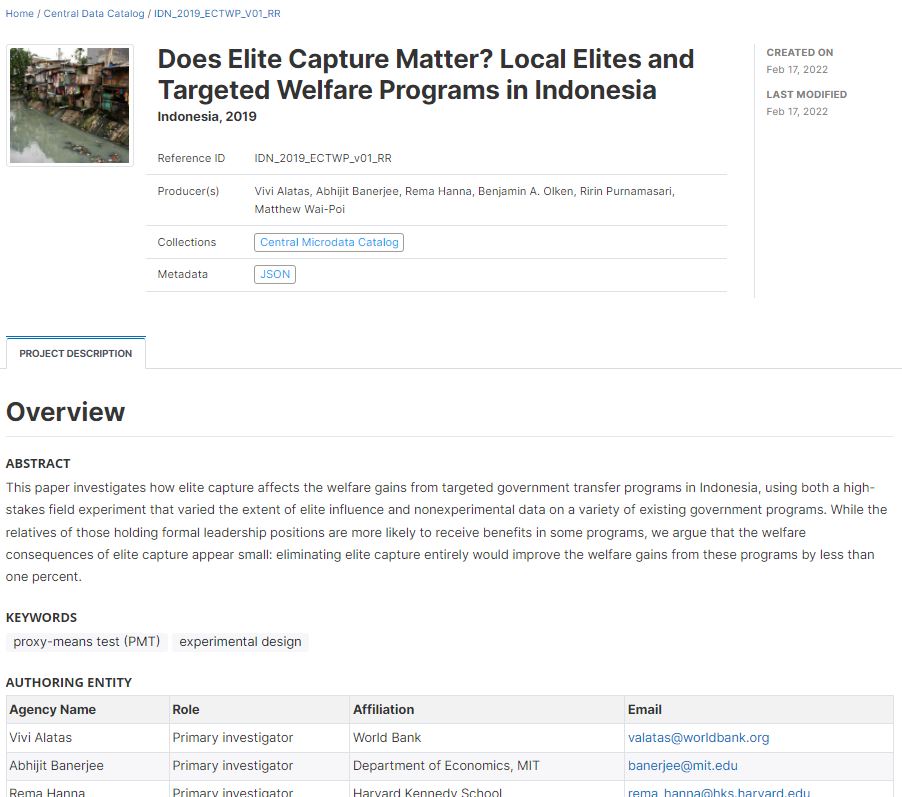Open the Central Data Catalog breadcrumb link
902x797 pixels.
[x=94, y=13]
